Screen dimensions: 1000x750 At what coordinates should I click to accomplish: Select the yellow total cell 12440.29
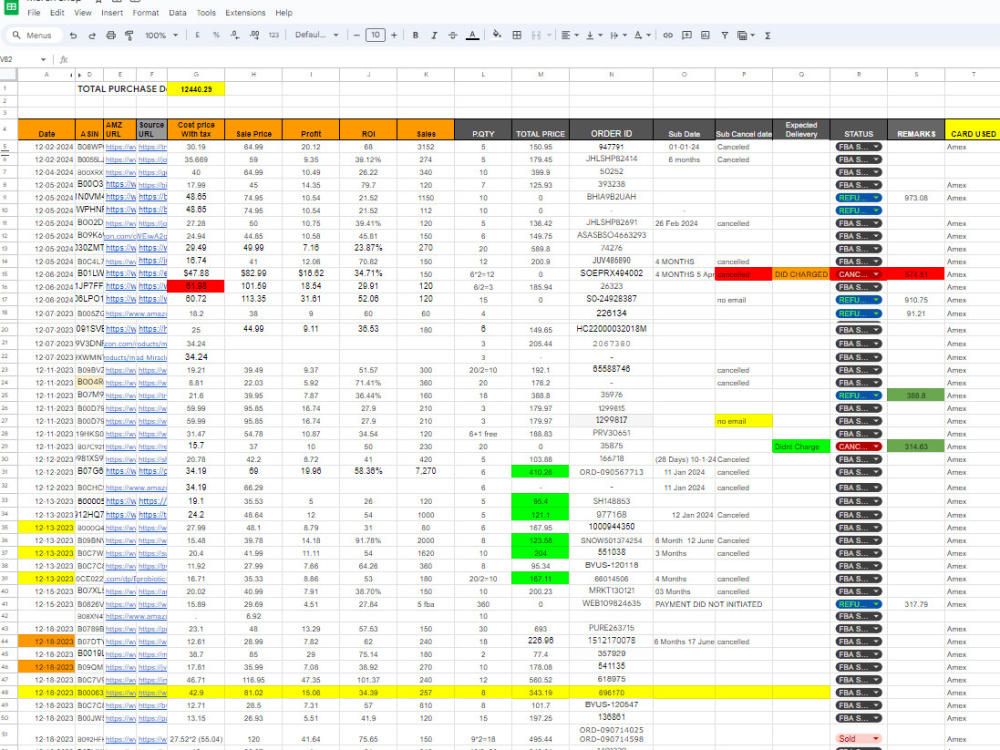point(196,89)
